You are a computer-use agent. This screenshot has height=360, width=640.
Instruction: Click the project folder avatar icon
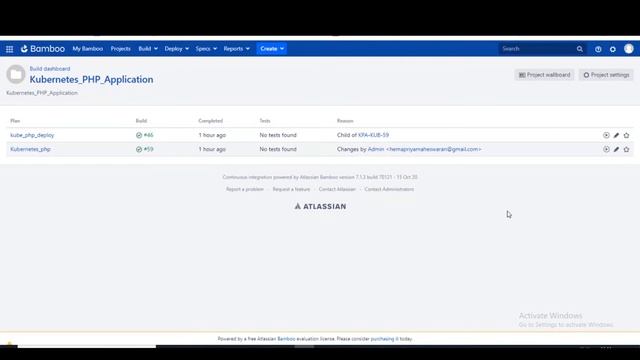[x=16, y=74]
